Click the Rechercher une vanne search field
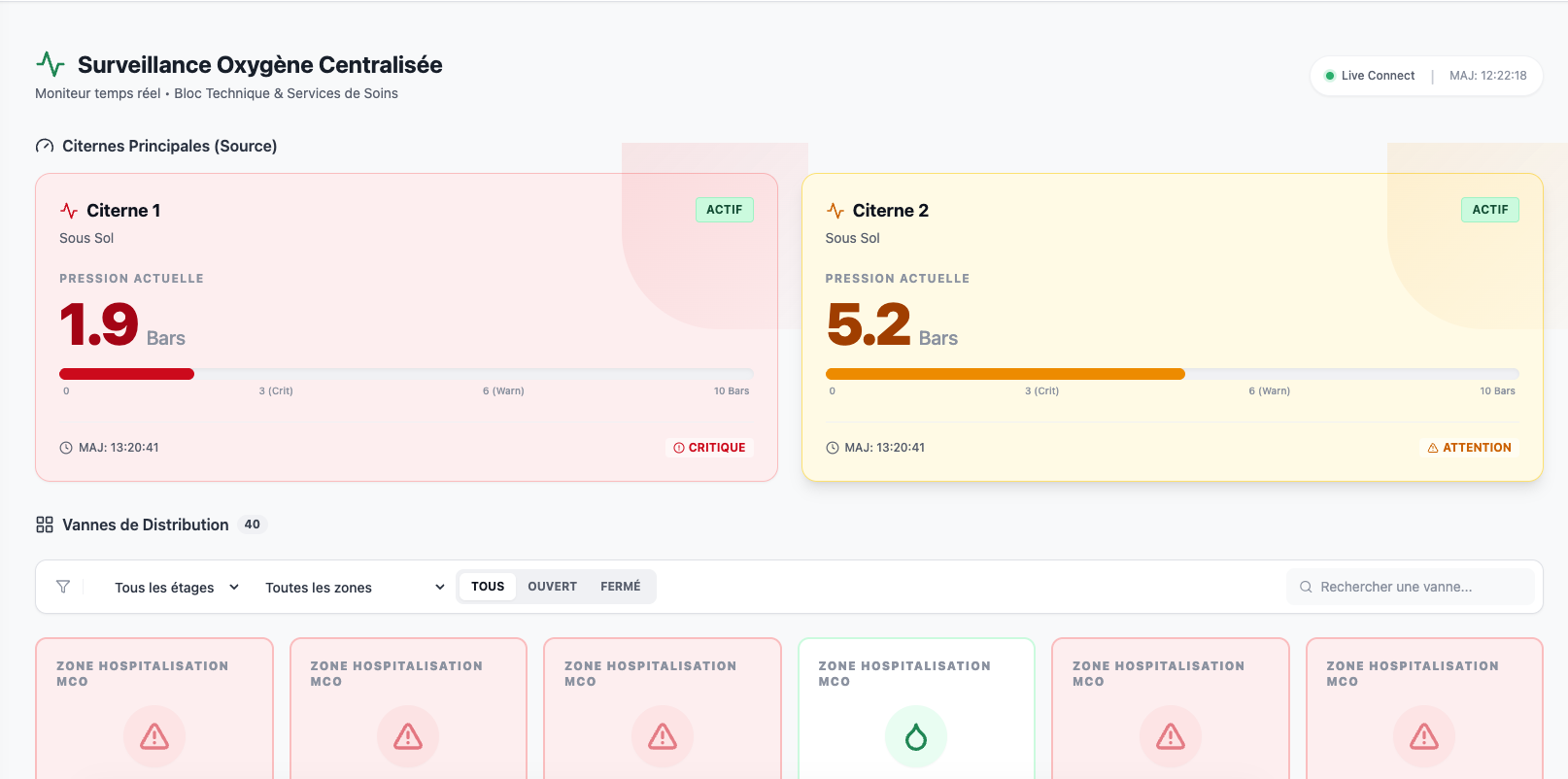 pyautogui.click(x=1410, y=587)
